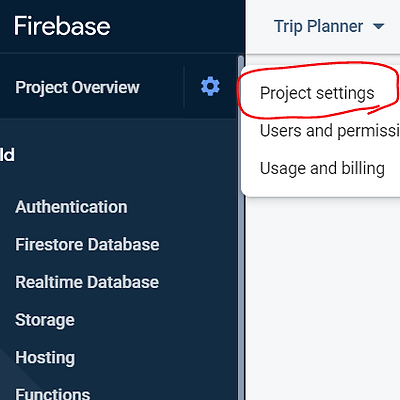Click the sidebar vertical scrollbar
This screenshot has width=400, height=400.
click(241, 228)
